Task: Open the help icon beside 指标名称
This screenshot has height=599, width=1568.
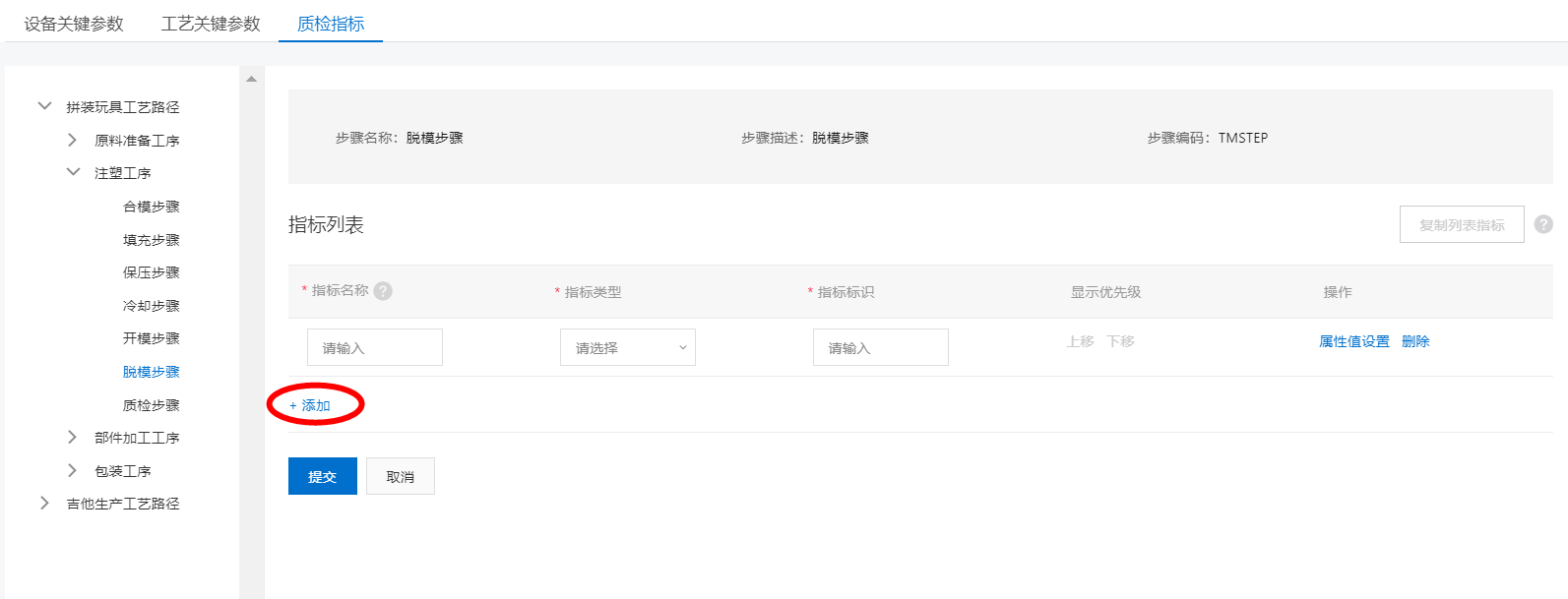Action: tap(383, 291)
